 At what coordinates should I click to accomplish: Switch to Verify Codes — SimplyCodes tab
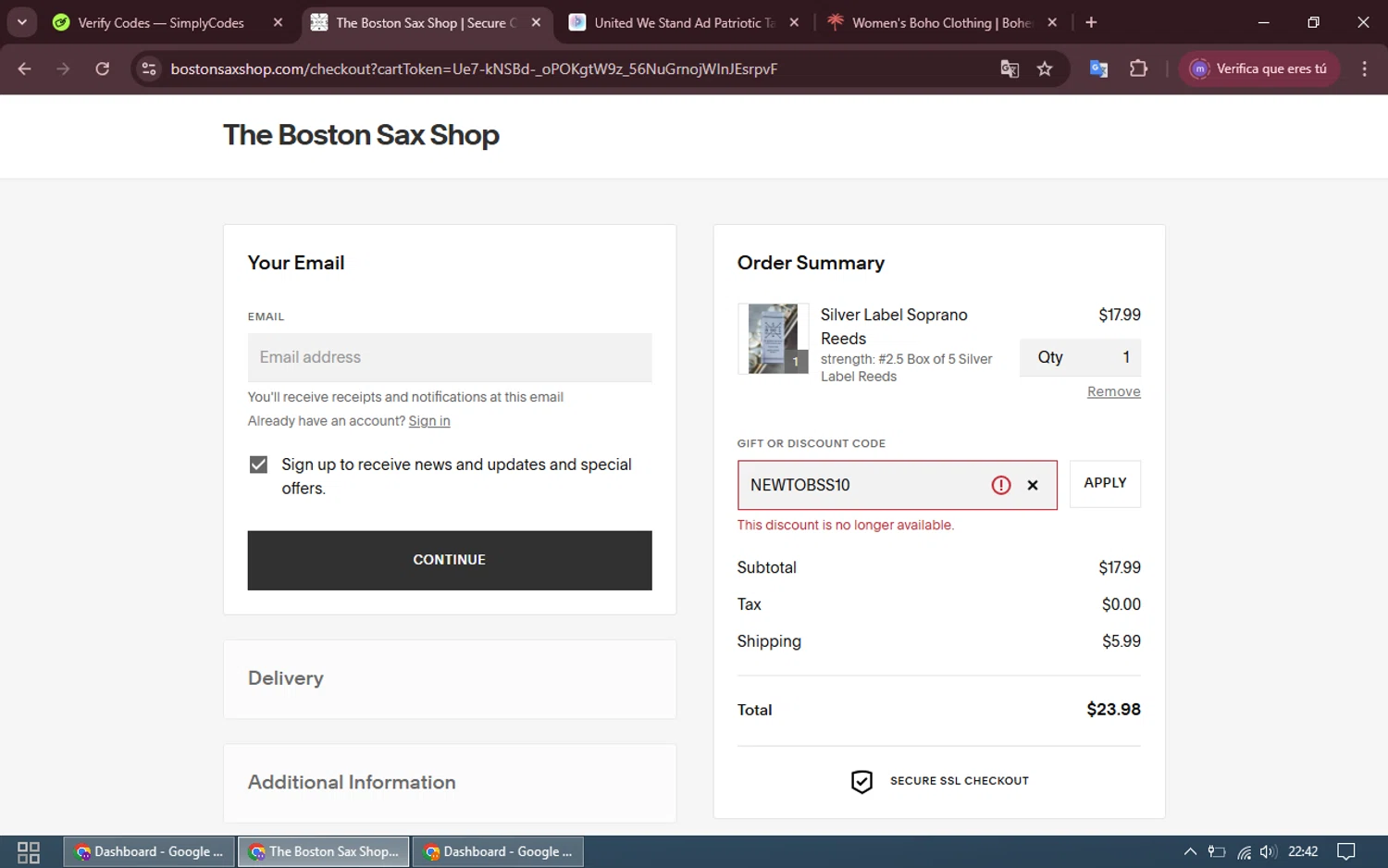[160, 22]
